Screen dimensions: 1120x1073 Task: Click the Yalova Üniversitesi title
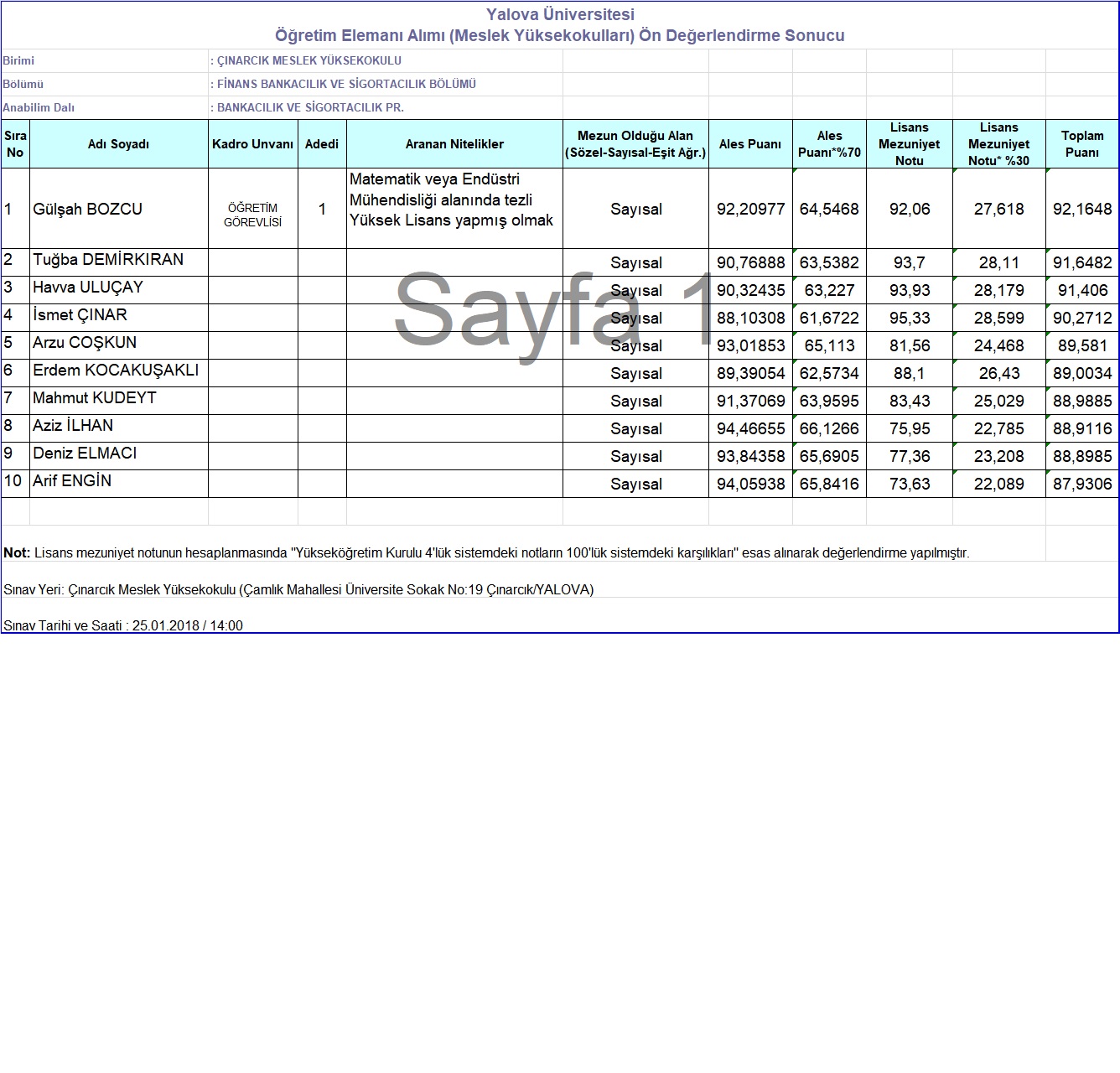560,14
